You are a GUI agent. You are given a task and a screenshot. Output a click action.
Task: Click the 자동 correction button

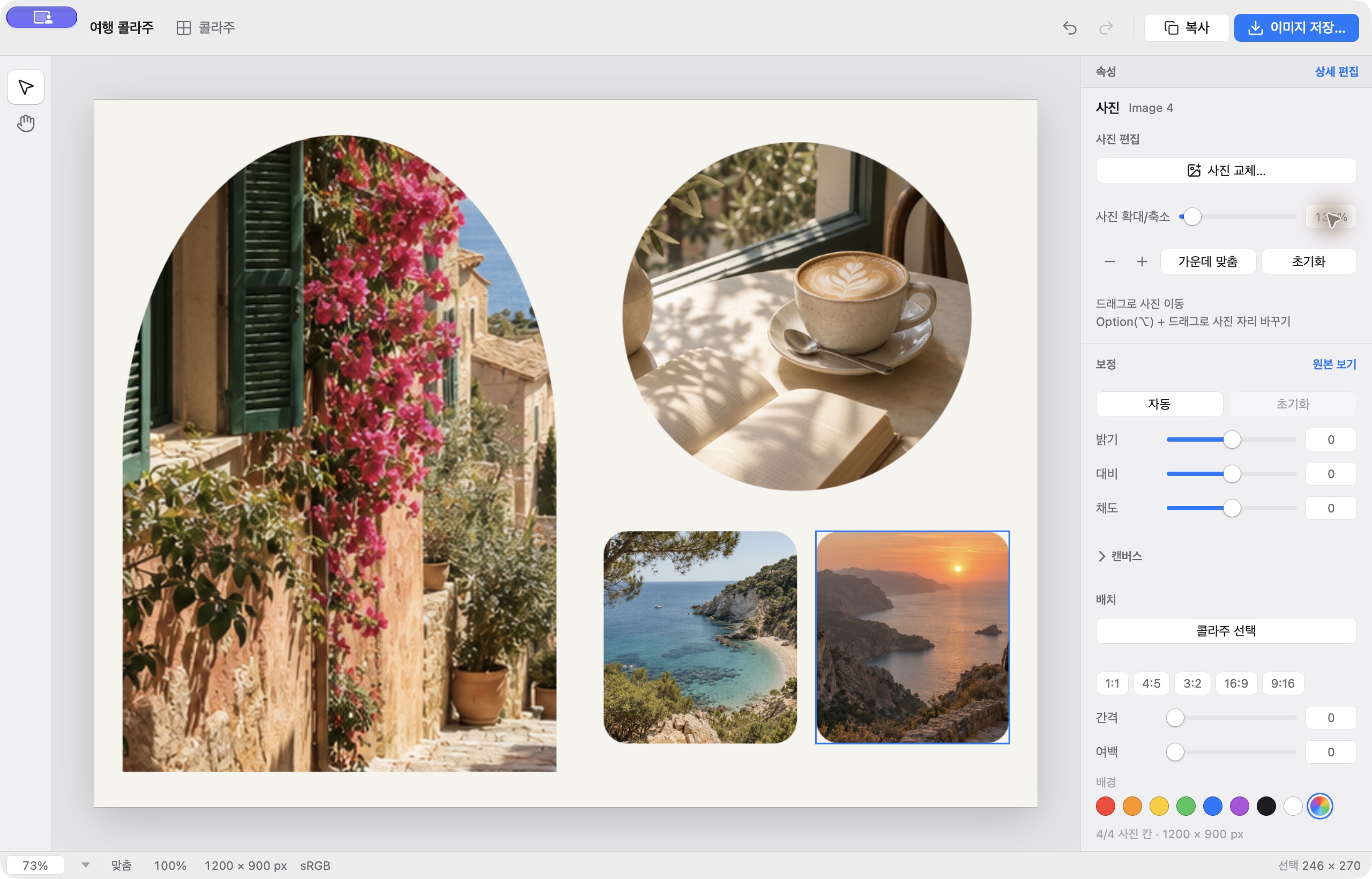(1159, 404)
